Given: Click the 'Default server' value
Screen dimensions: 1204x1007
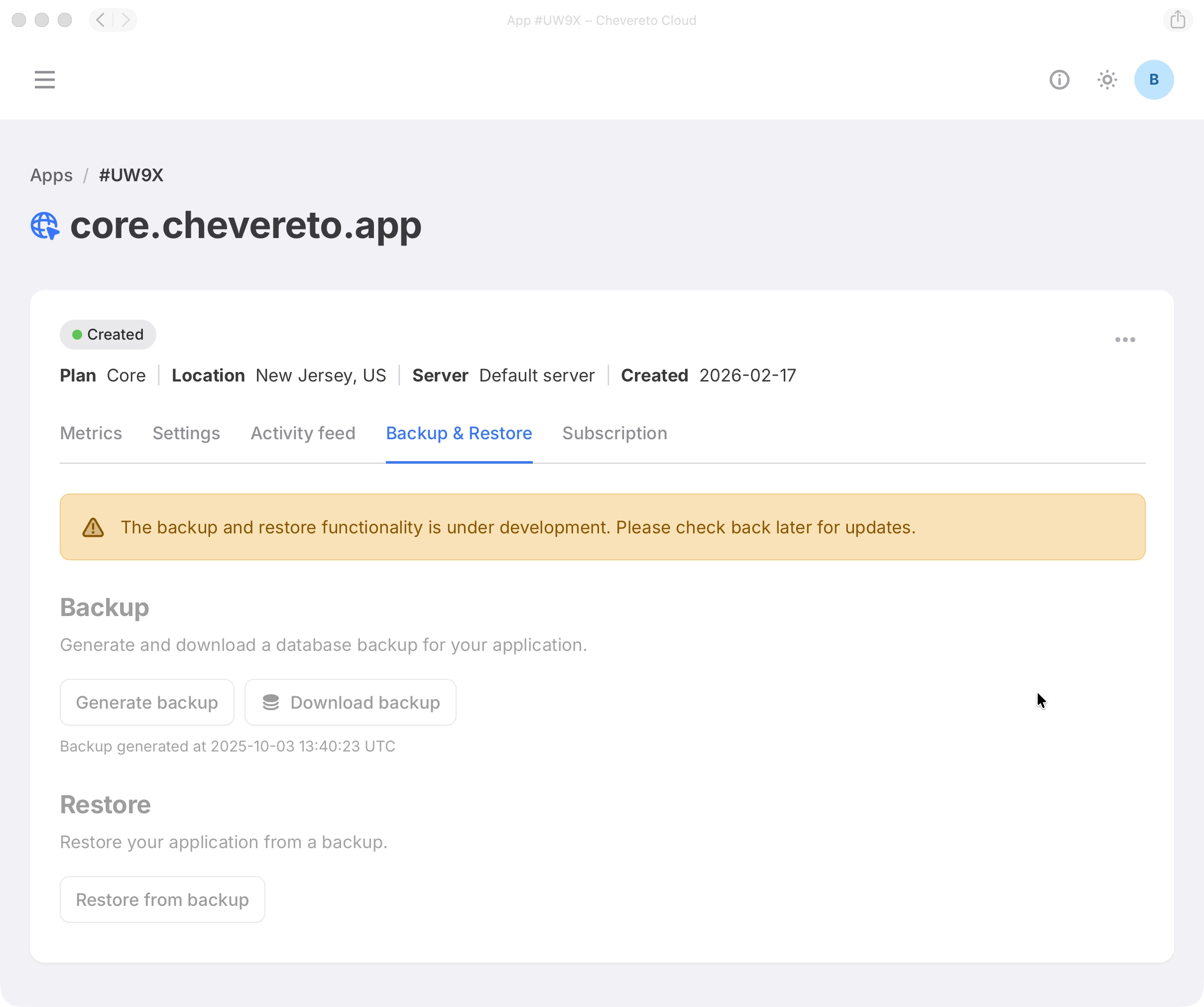Looking at the screenshot, I should [537, 376].
